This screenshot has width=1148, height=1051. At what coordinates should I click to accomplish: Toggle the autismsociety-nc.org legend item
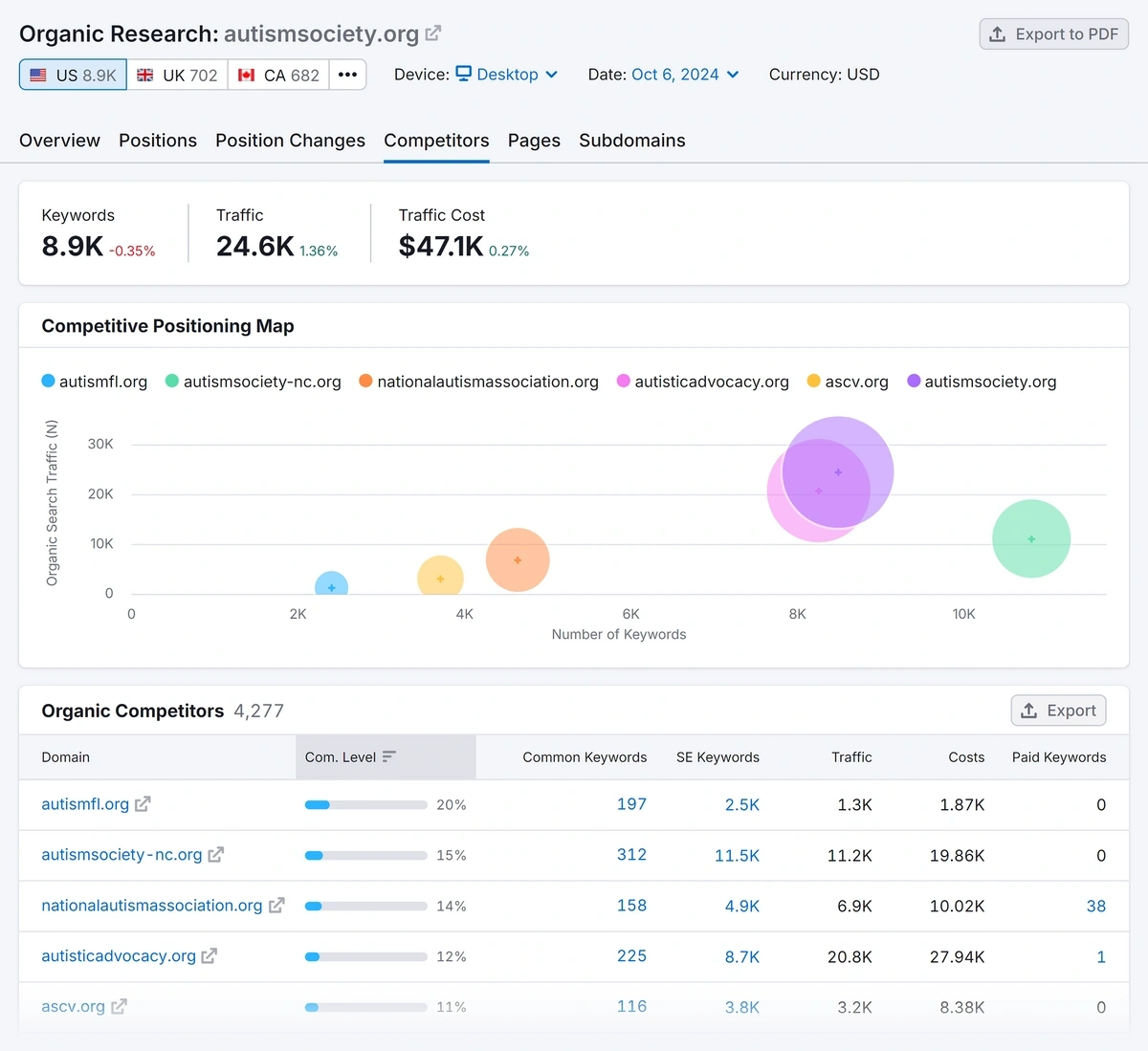click(x=254, y=382)
